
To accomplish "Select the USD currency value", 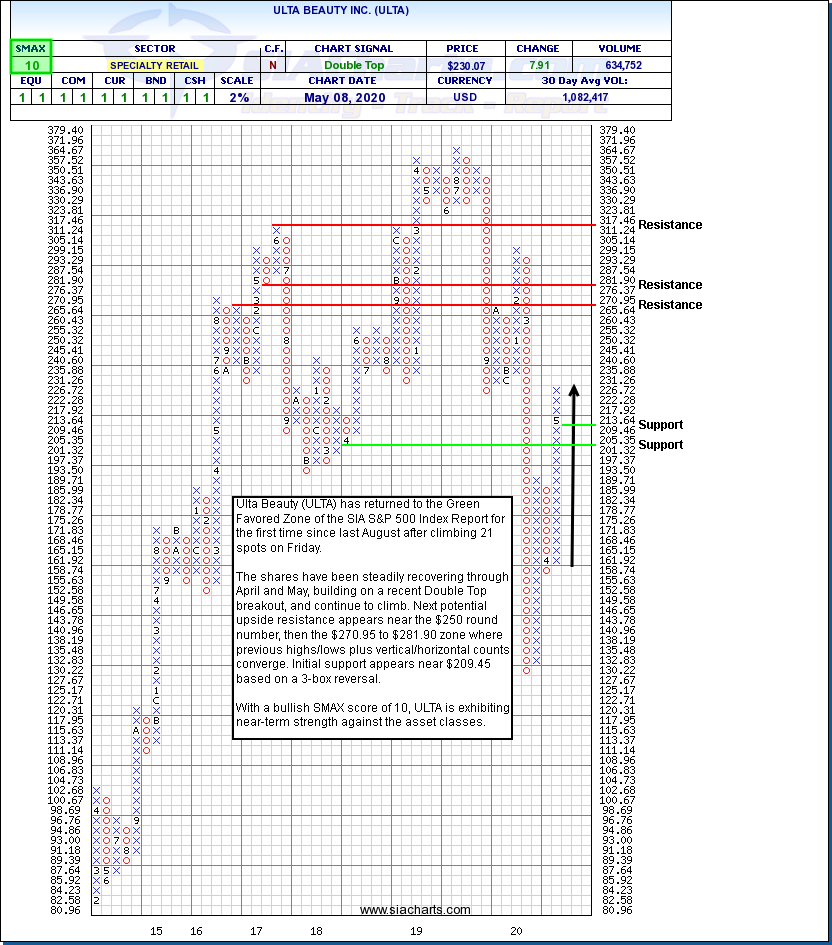I will (464, 97).
